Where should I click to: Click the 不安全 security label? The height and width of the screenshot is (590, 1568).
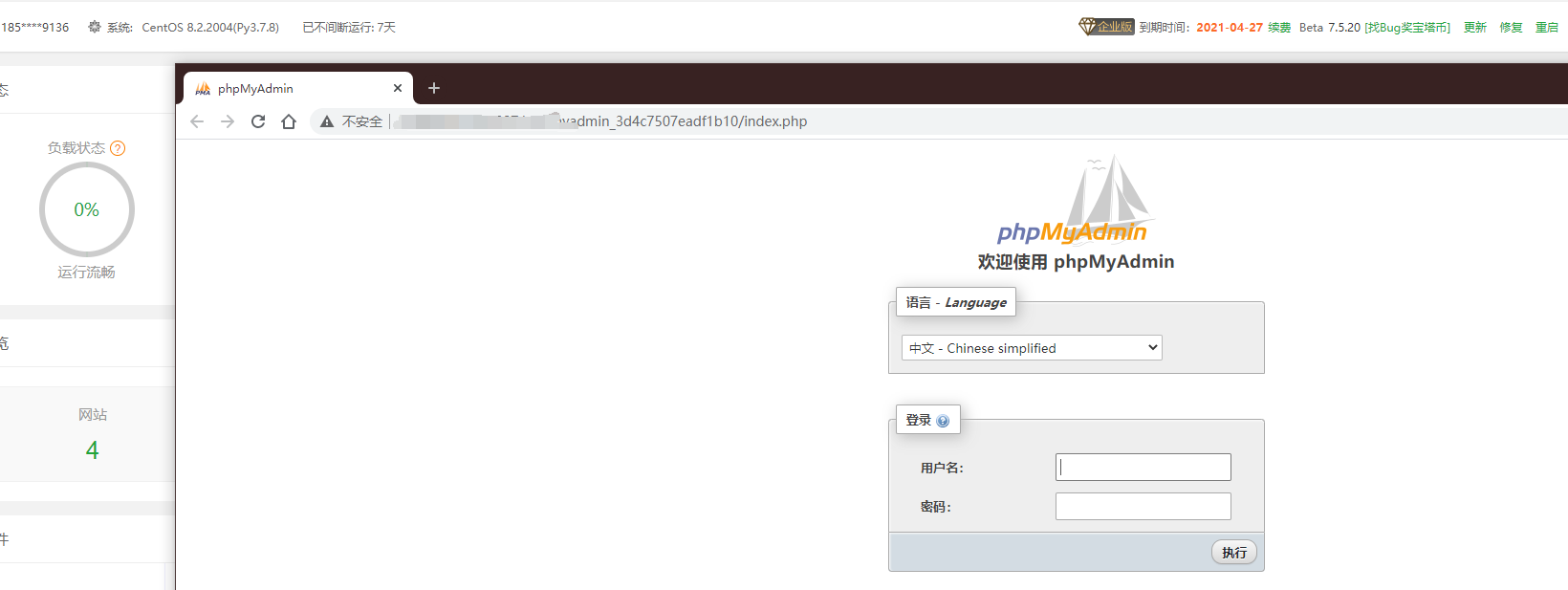tap(362, 121)
